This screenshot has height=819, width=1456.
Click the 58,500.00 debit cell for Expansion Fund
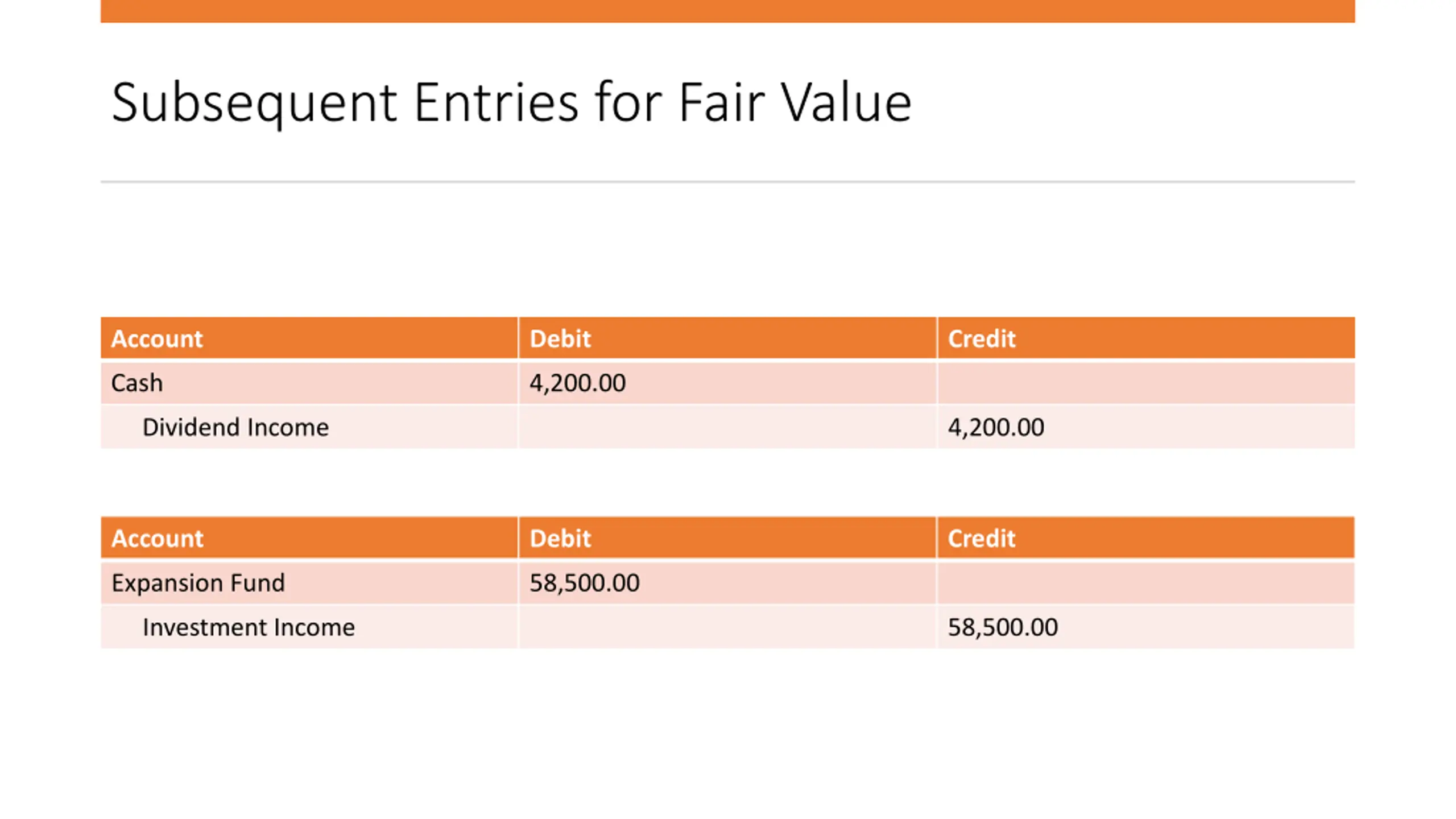click(727, 583)
